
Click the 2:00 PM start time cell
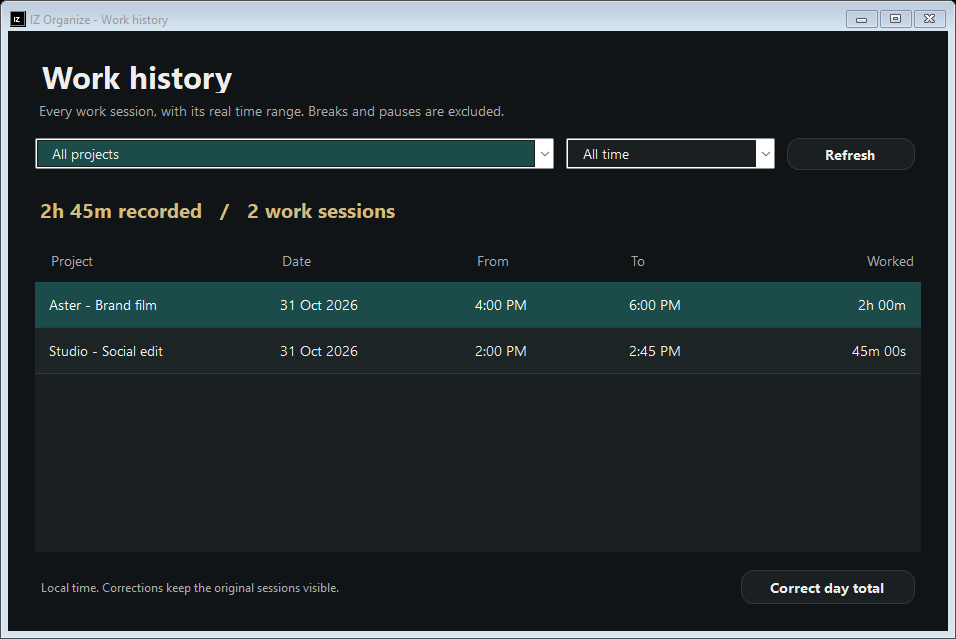tap(501, 351)
